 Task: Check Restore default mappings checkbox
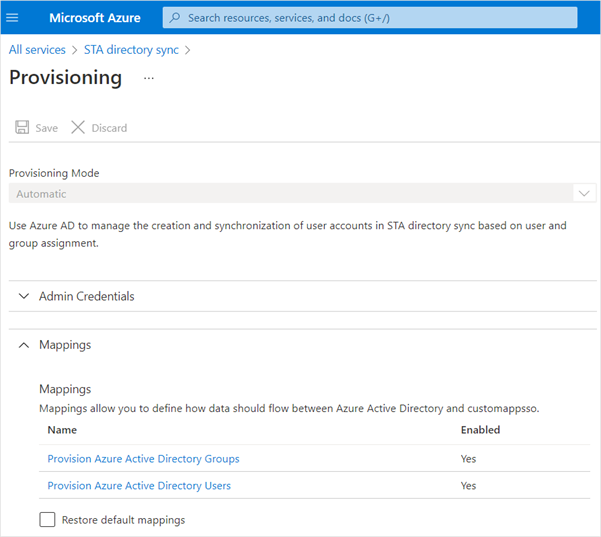click(47, 520)
